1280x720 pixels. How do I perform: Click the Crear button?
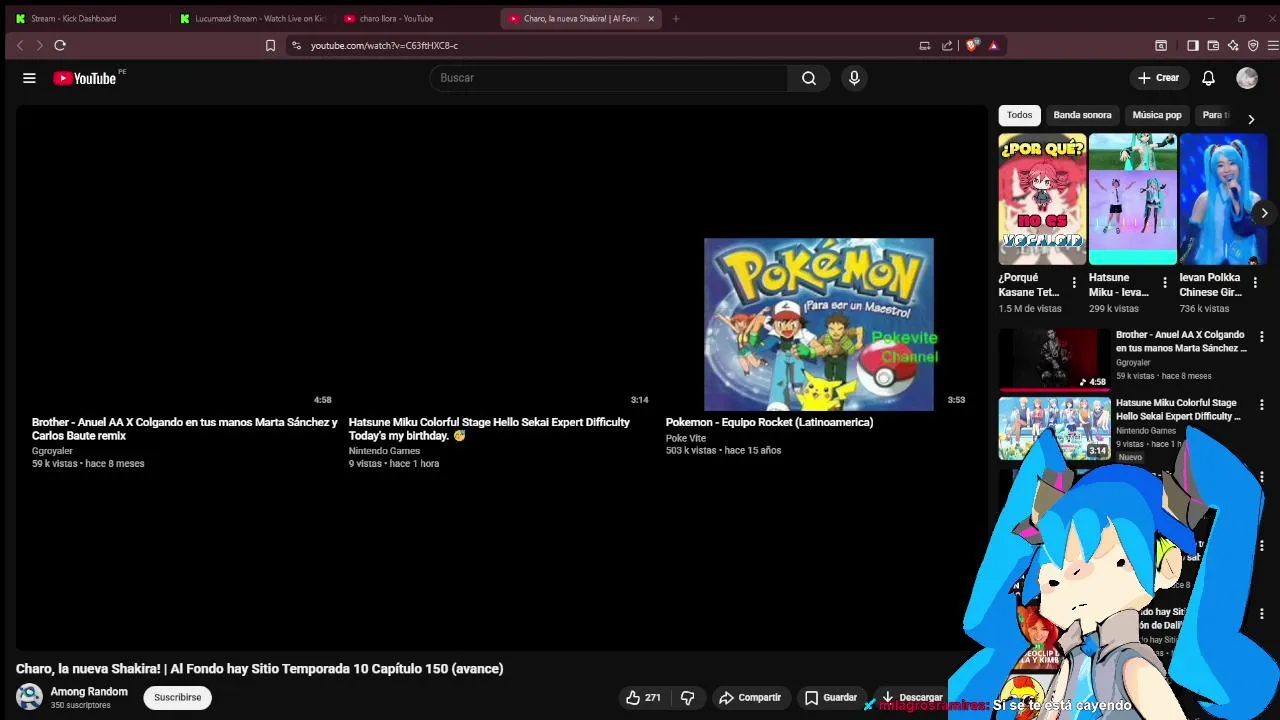1158,78
